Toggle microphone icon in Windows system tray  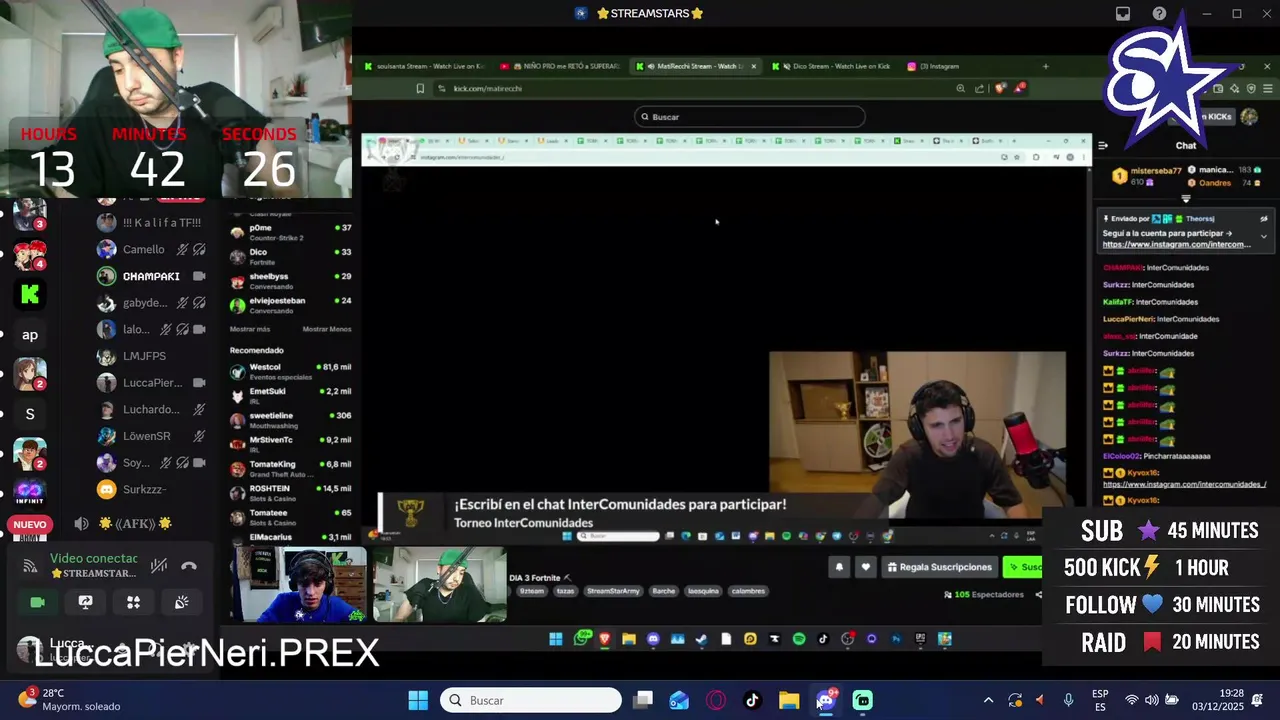[x=1069, y=700]
